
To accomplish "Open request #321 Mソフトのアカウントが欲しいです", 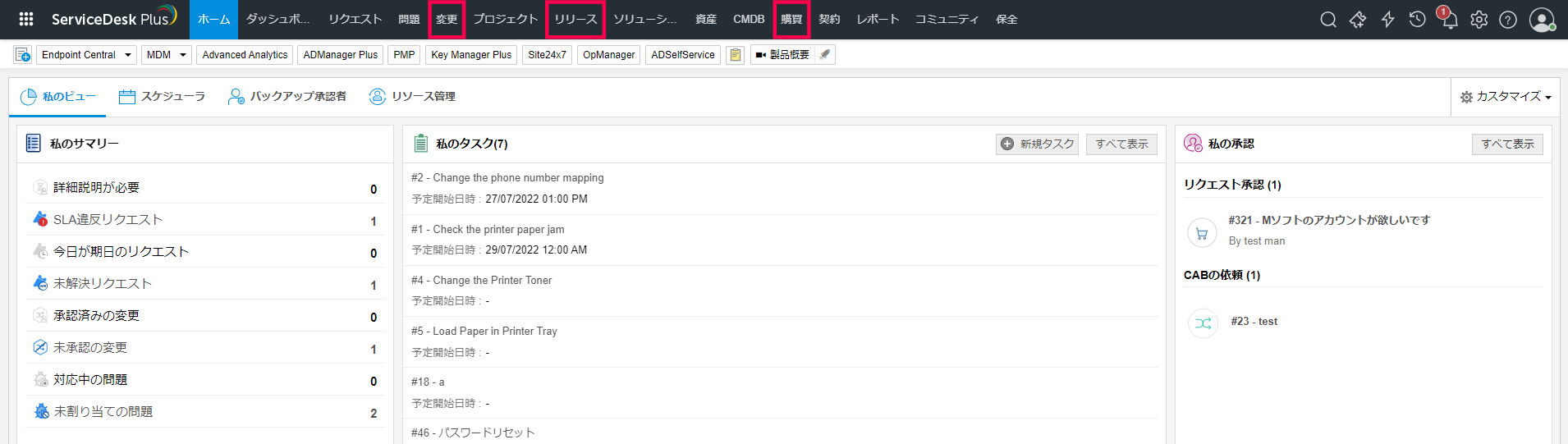I will (1329, 220).
